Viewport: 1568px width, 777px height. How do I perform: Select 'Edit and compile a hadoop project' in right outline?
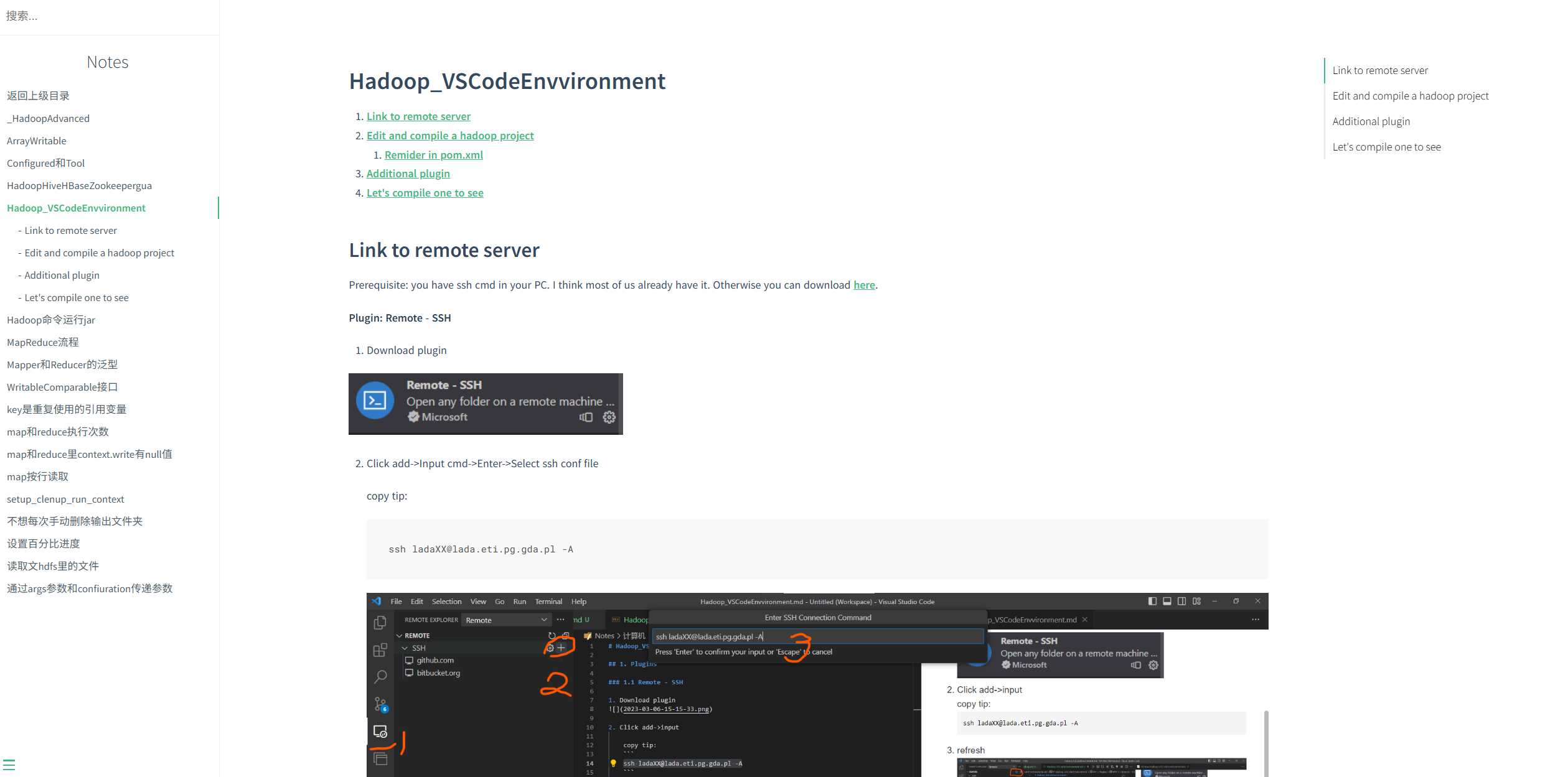point(1411,96)
